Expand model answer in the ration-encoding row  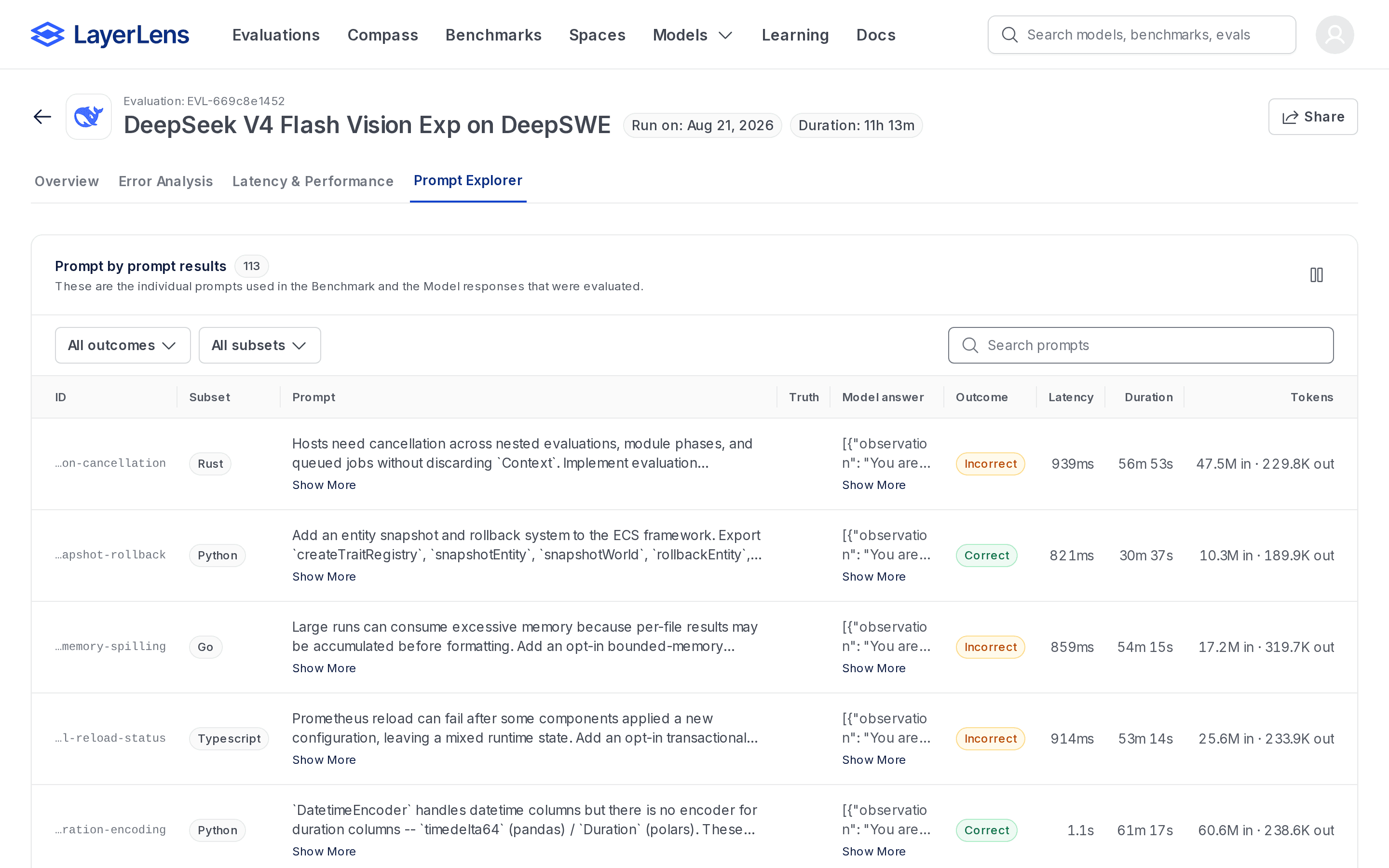point(873,852)
